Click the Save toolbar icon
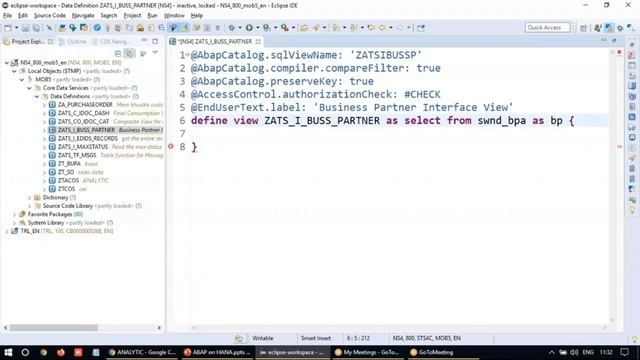Image resolution: width=640 pixels, height=360 pixels. coord(25,28)
